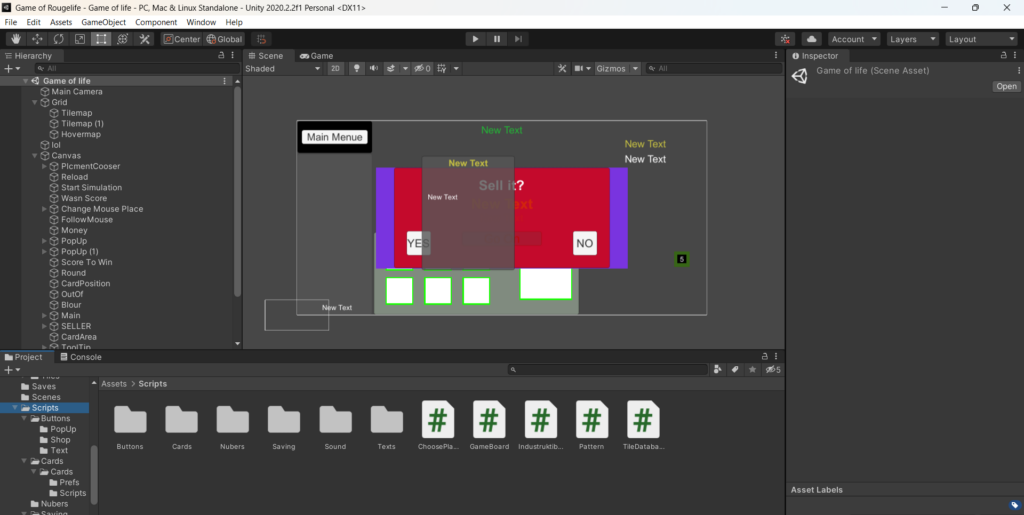Open the Layers dropdown

click(912, 39)
